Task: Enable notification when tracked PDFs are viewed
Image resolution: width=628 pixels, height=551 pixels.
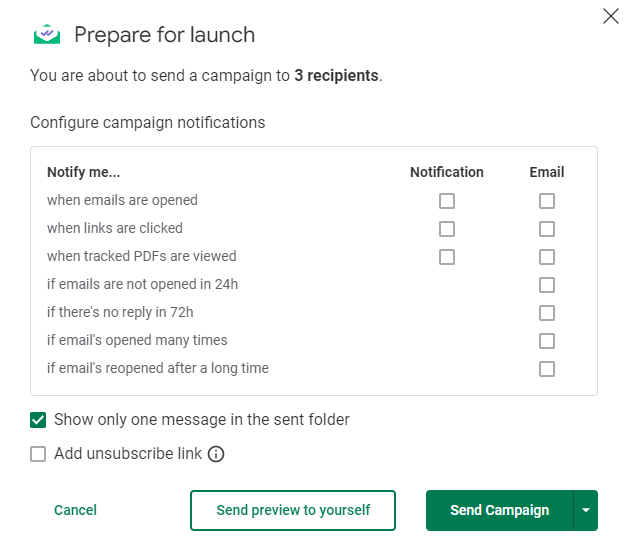Action: point(447,257)
